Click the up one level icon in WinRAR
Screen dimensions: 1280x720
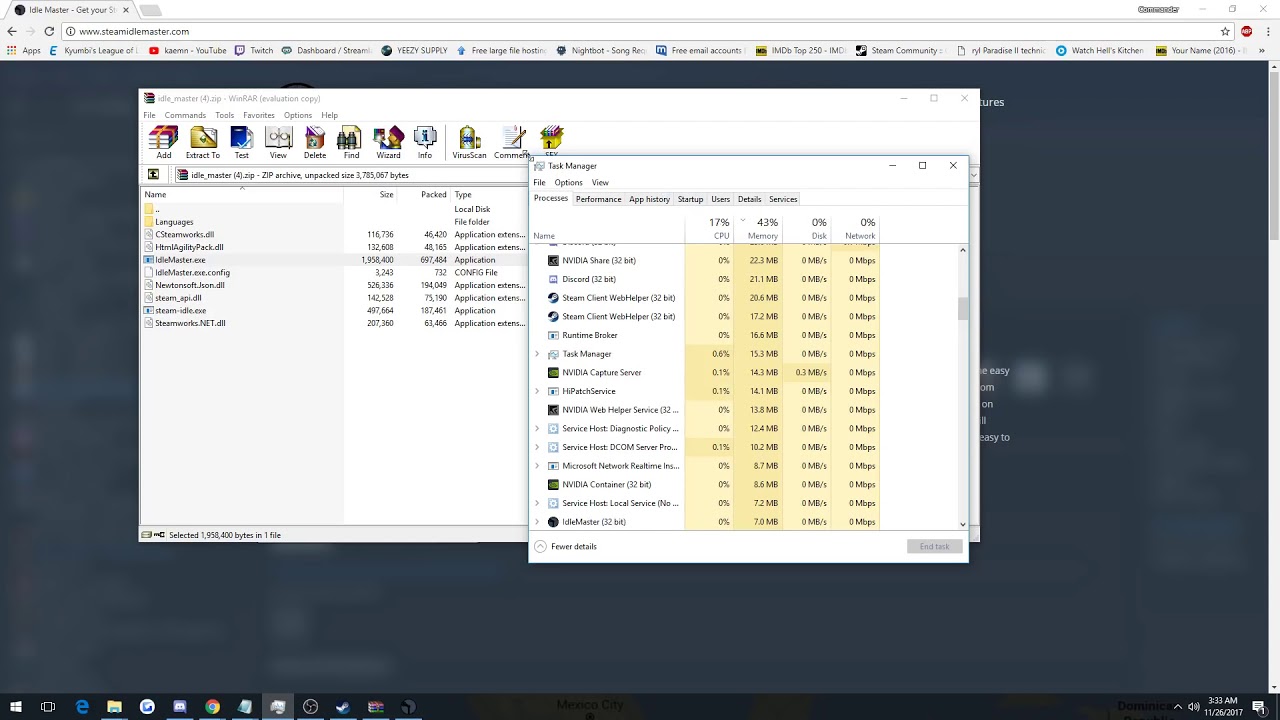pos(153,175)
